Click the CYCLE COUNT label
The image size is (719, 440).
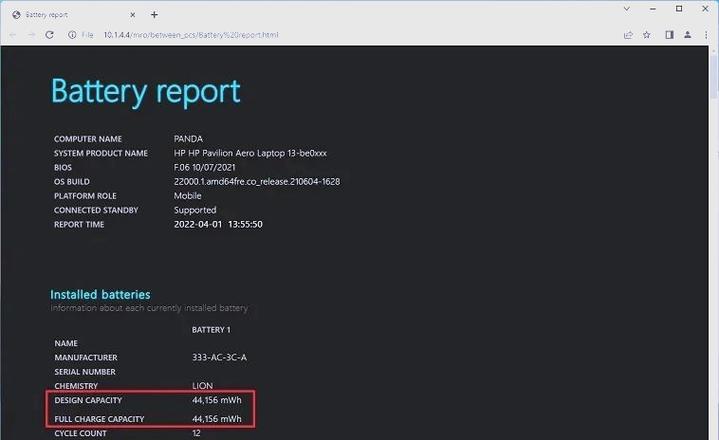pyautogui.click(x=80, y=433)
